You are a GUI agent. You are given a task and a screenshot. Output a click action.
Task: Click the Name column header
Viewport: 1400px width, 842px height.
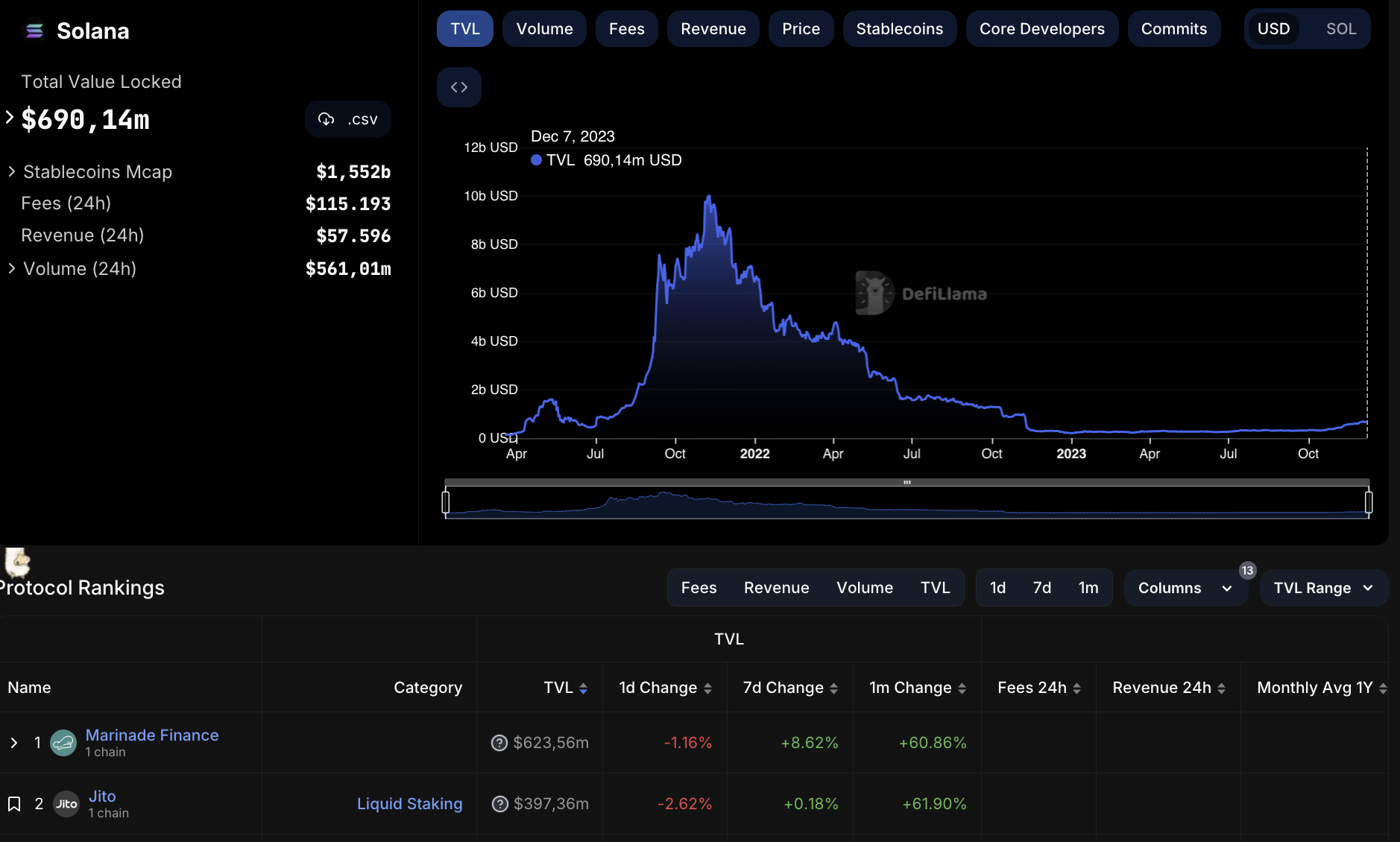[x=30, y=688]
